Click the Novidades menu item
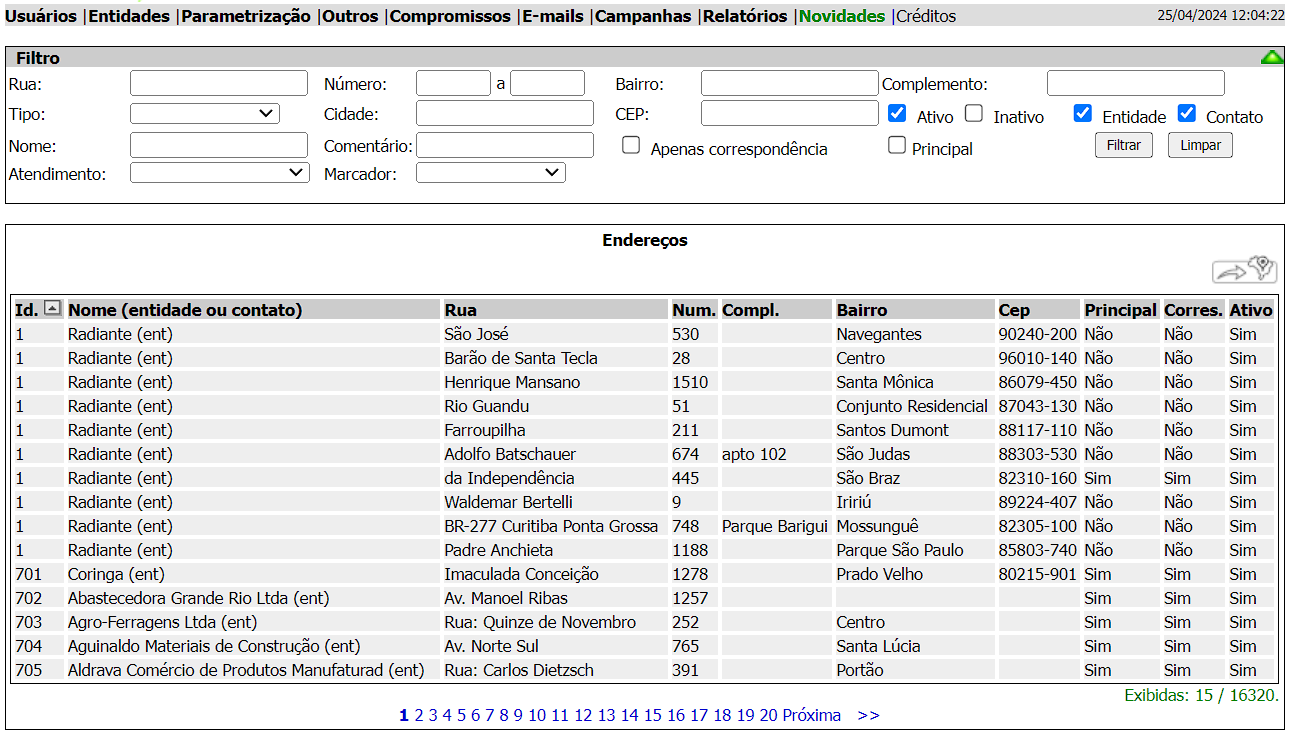The width and height of the screenshot is (1302, 742). coord(842,16)
